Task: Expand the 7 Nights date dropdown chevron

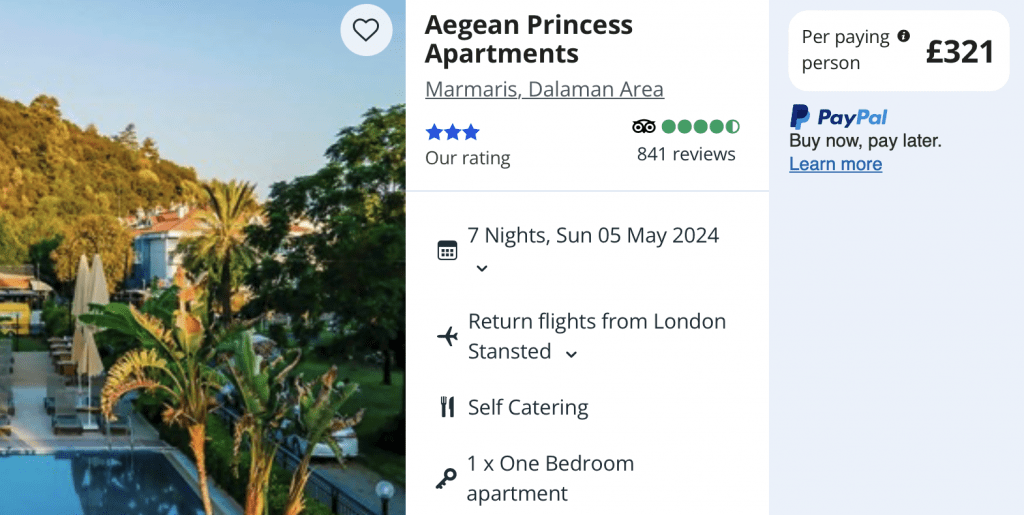Action: pos(481,268)
